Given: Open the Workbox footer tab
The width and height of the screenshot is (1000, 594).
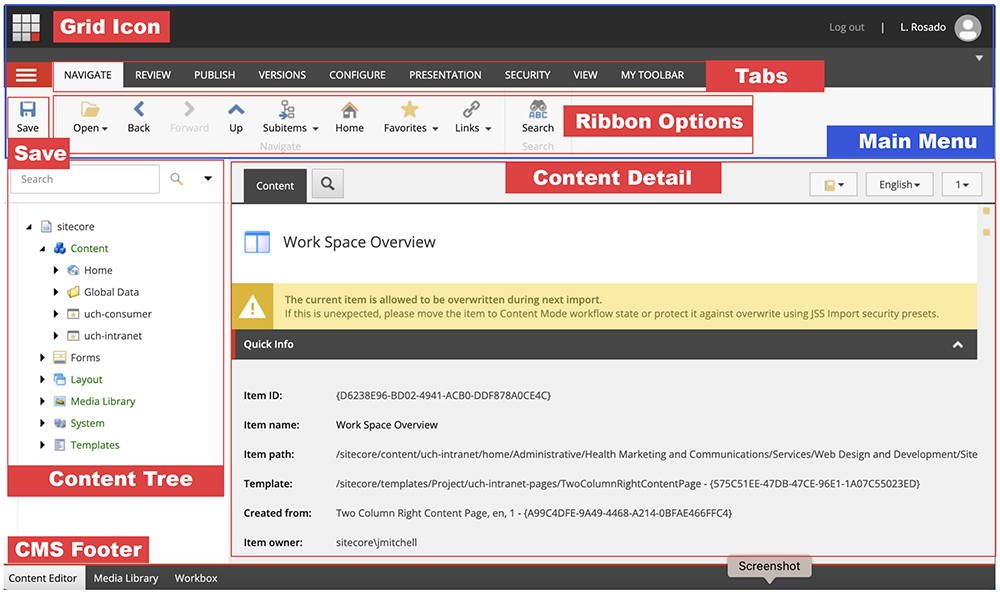Looking at the screenshot, I should pyautogui.click(x=196, y=578).
